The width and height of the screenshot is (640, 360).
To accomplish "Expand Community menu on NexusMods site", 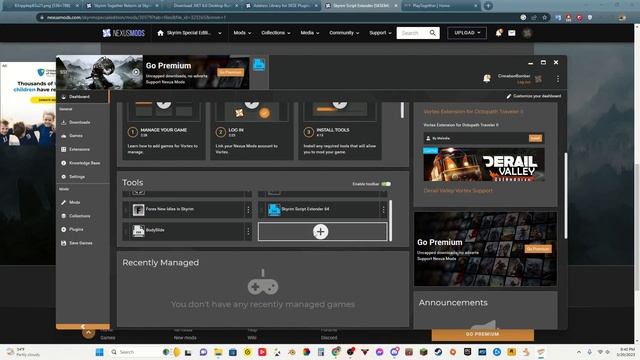I will (x=344, y=33).
